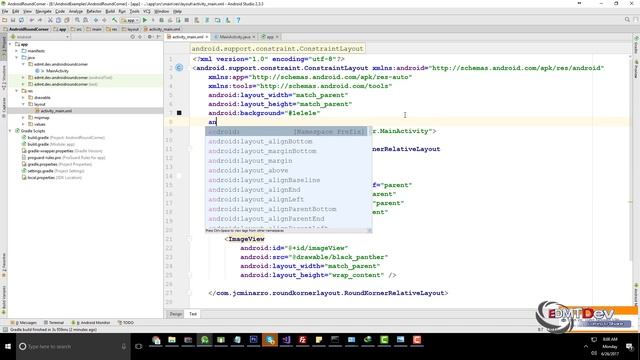Click the Copy toolbar icon
This screenshot has width=640, height=360.
(58, 20)
